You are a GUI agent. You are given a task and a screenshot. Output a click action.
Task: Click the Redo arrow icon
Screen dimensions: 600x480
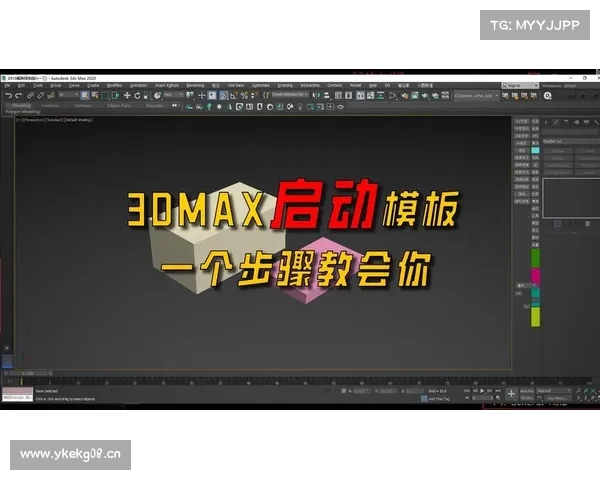(x=18, y=95)
